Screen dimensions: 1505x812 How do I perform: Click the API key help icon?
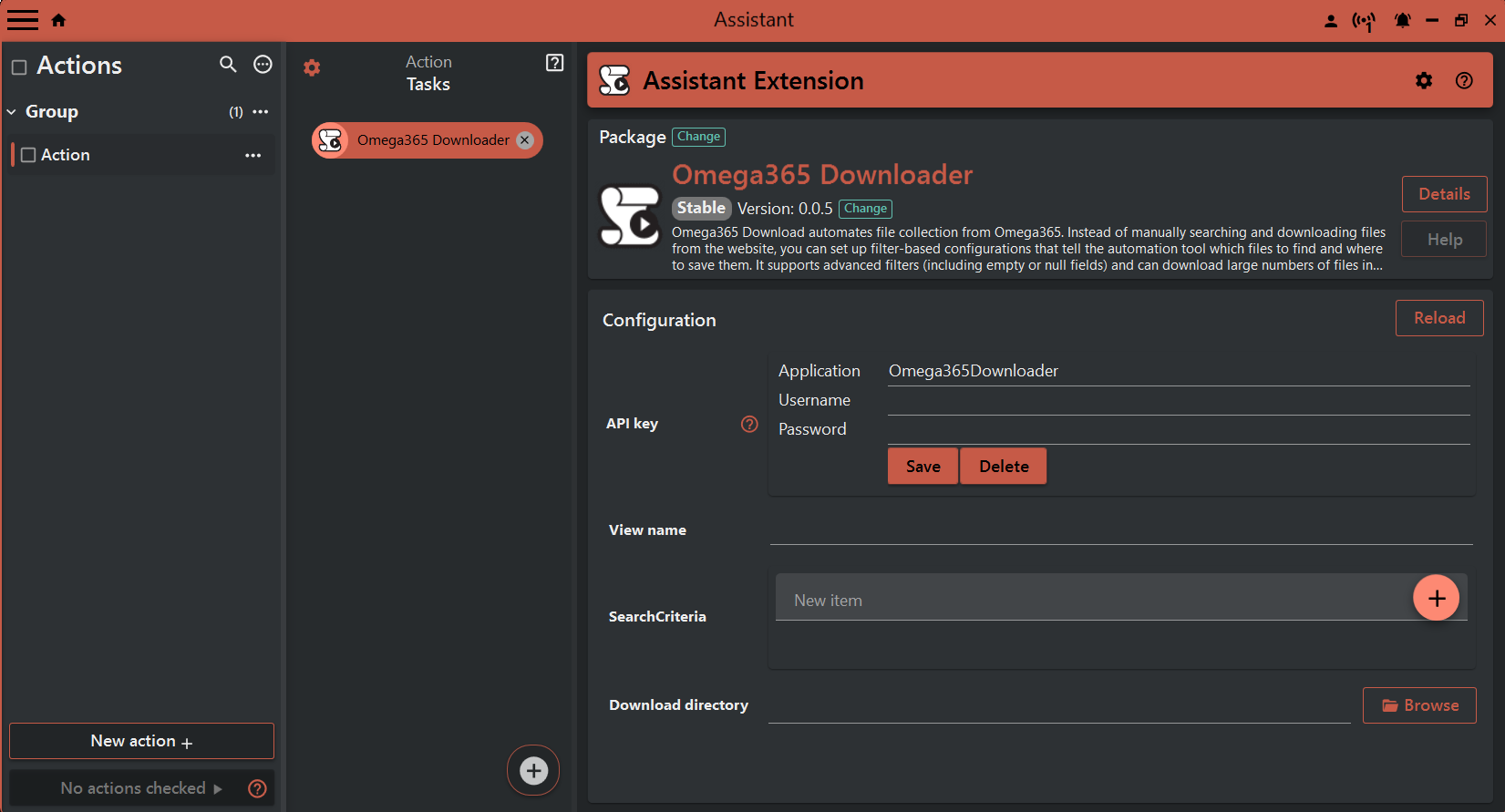[x=749, y=424]
